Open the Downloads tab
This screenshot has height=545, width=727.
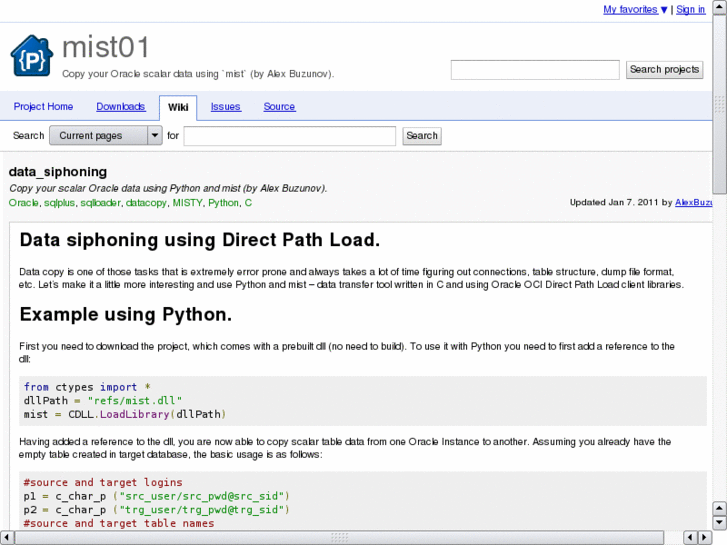pos(121,107)
